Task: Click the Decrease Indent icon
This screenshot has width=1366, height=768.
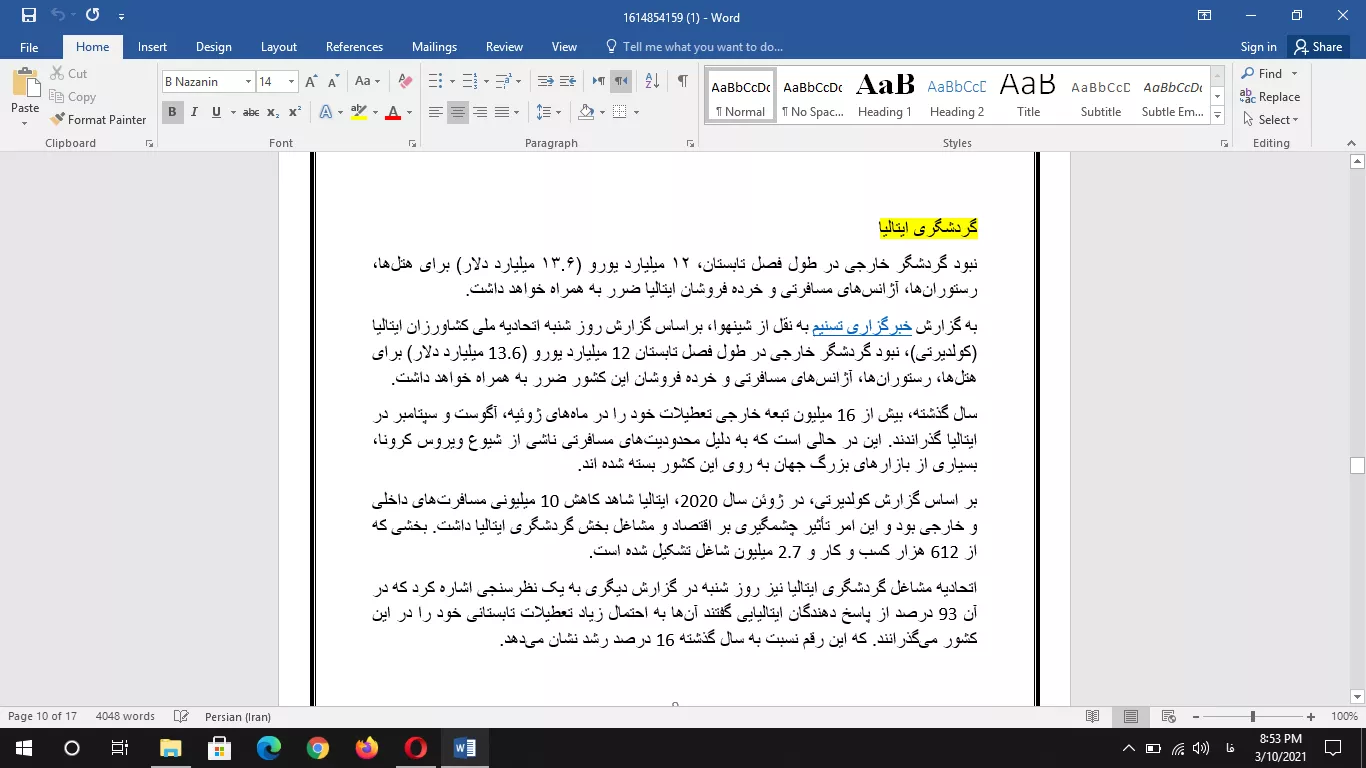Action: coord(545,82)
